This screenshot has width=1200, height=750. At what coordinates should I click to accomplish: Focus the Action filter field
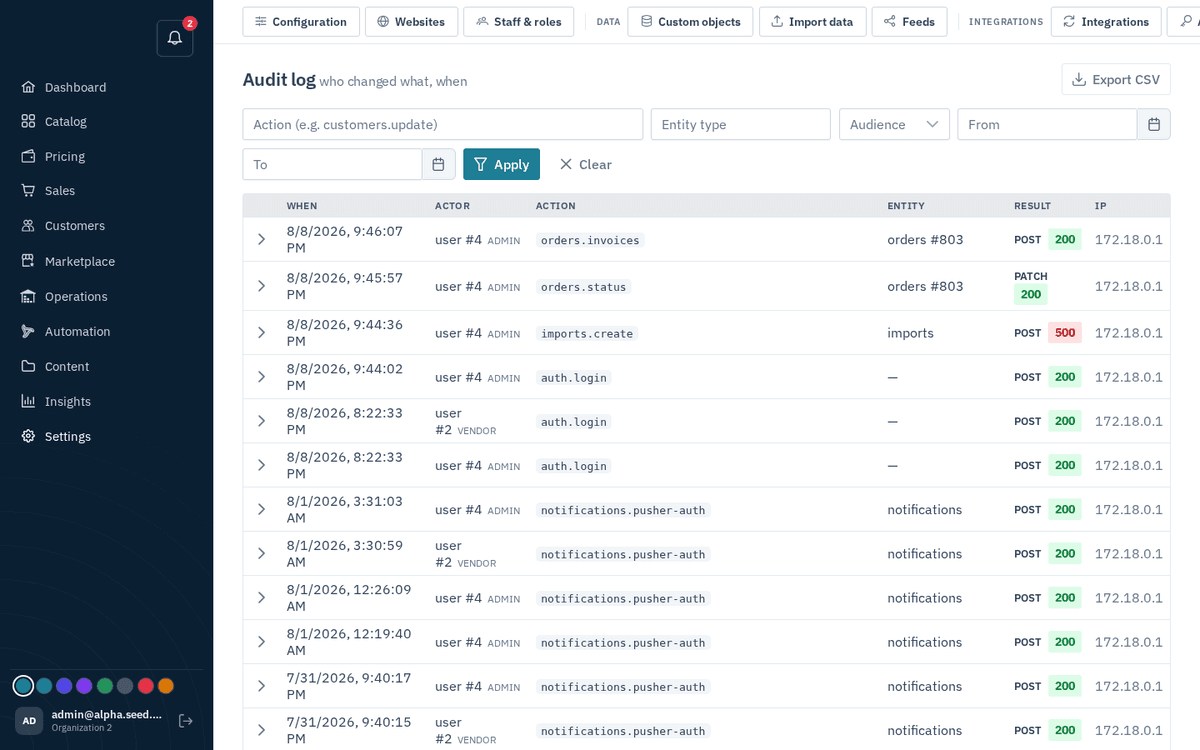[x=443, y=124]
